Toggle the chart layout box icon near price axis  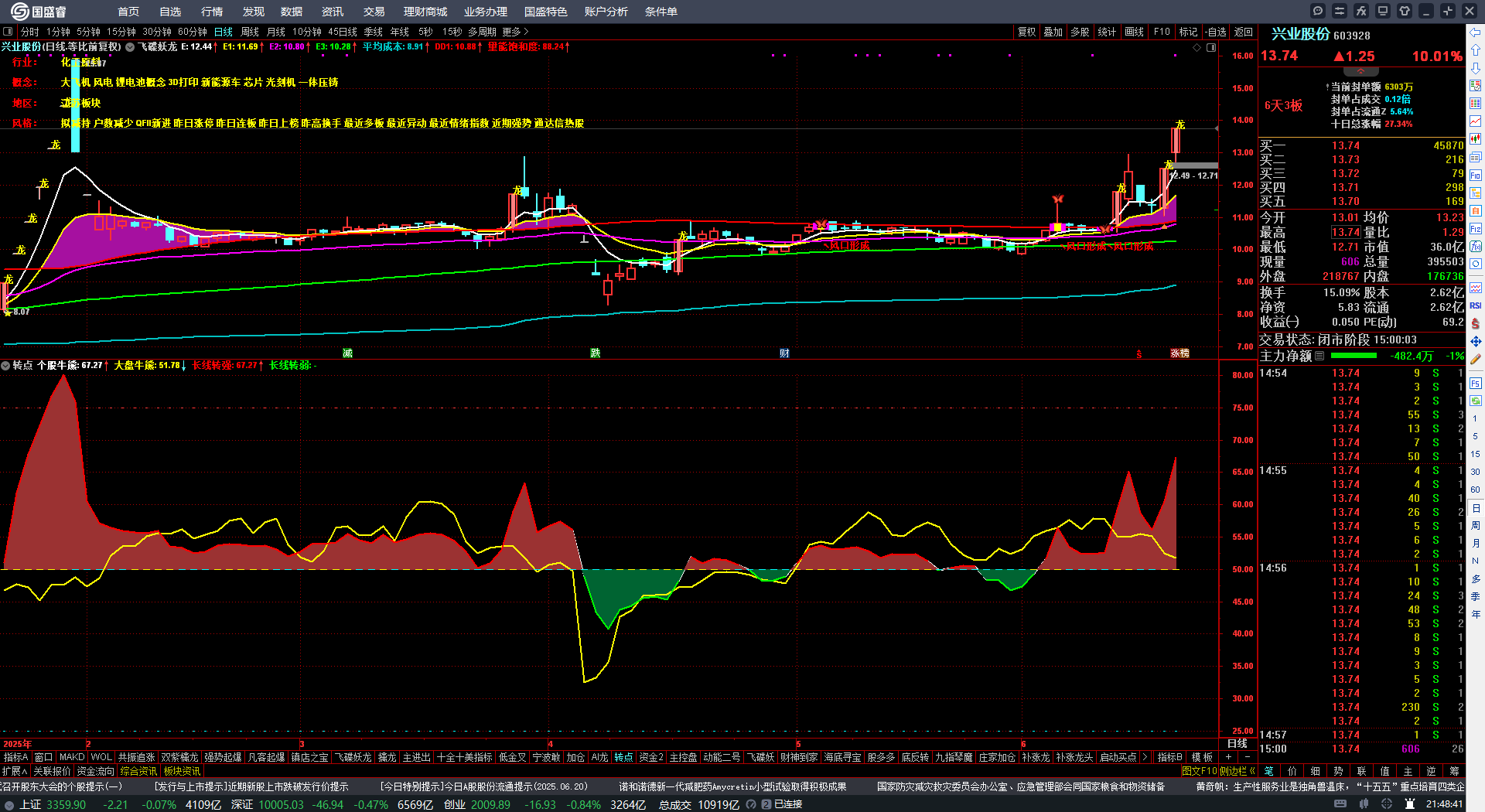tap(1211, 47)
